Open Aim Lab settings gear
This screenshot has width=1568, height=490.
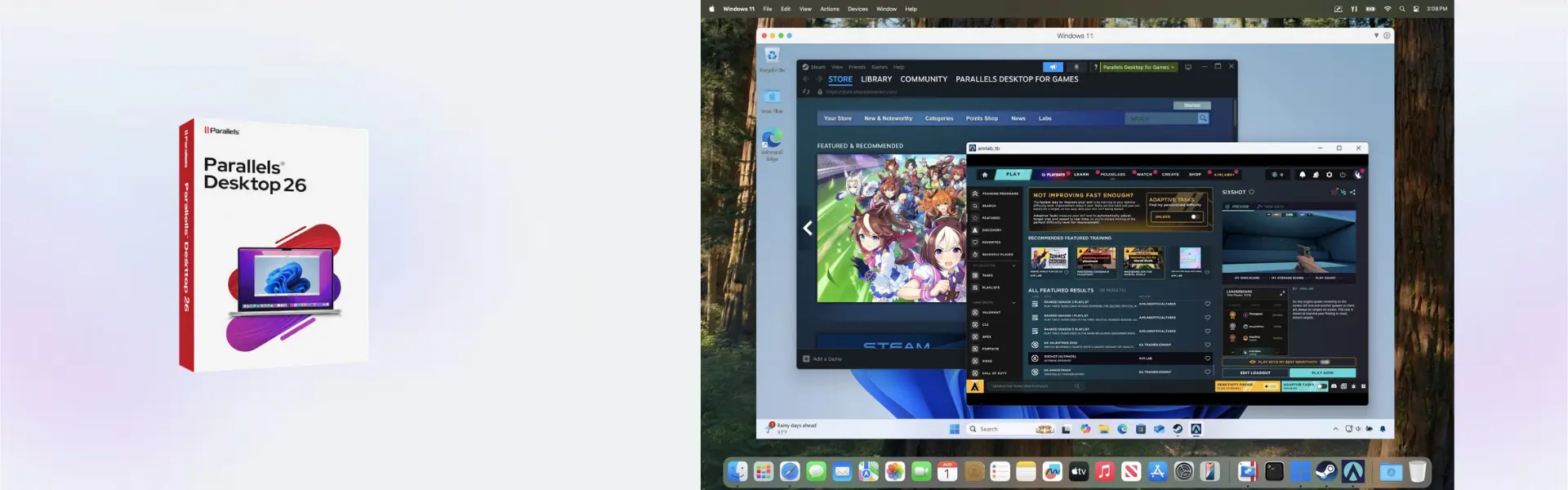click(x=1330, y=175)
